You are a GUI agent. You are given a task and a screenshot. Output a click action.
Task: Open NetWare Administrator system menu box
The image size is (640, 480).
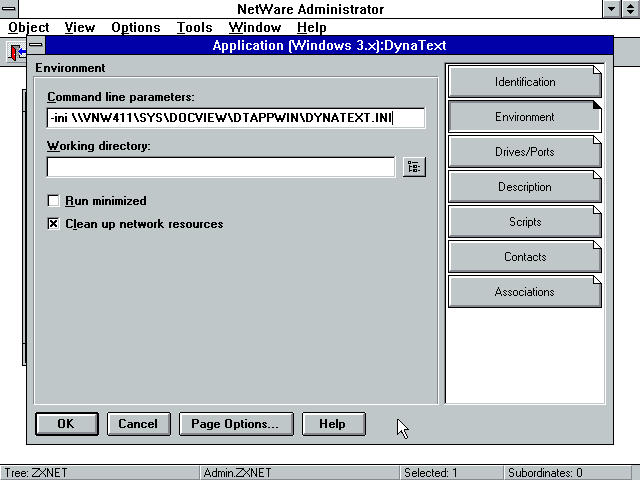[9, 9]
